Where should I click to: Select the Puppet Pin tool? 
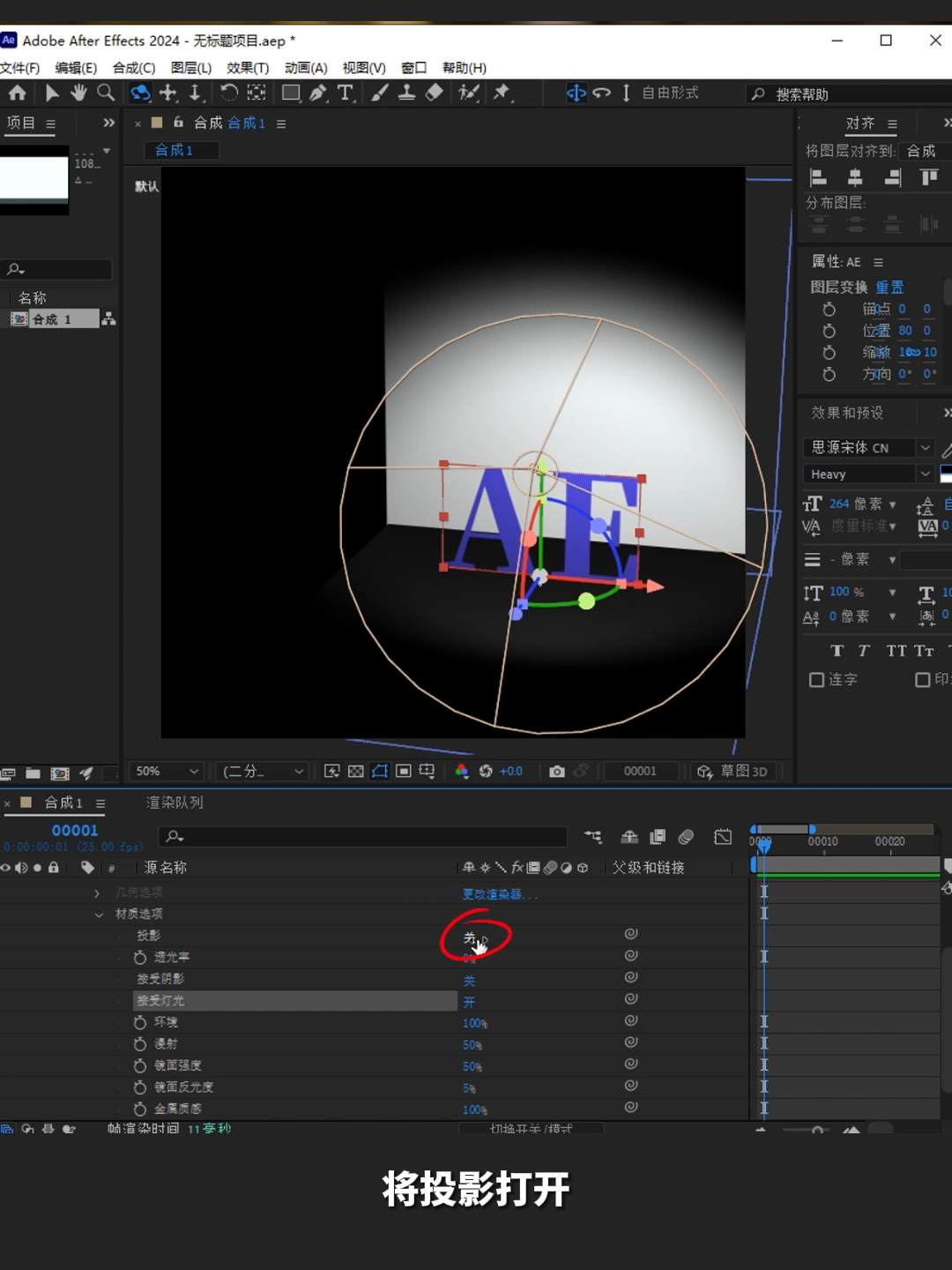click(502, 93)
